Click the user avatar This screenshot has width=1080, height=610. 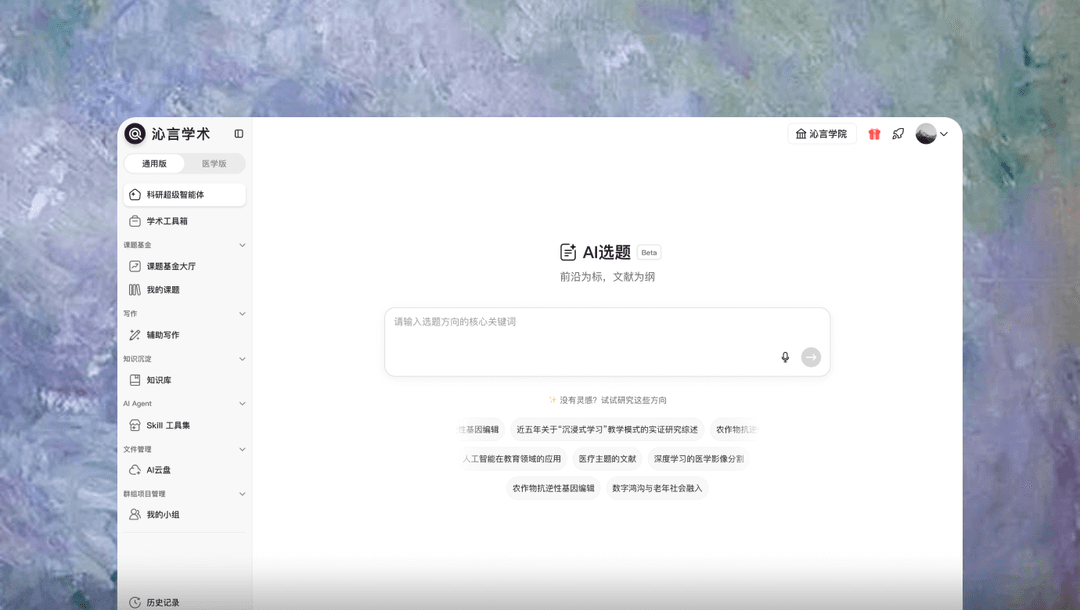coord(926,134)
